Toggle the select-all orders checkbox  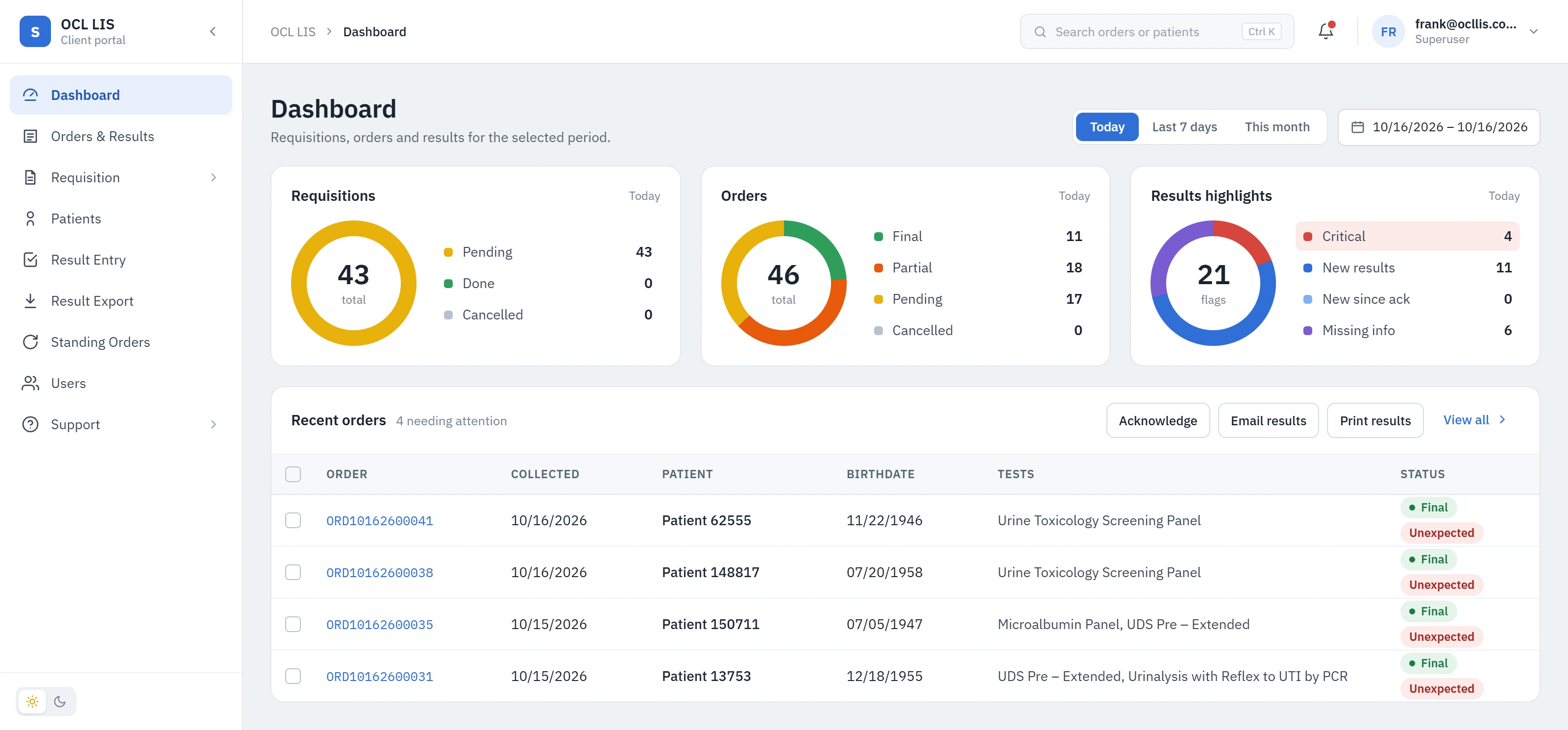click(293, 474)
